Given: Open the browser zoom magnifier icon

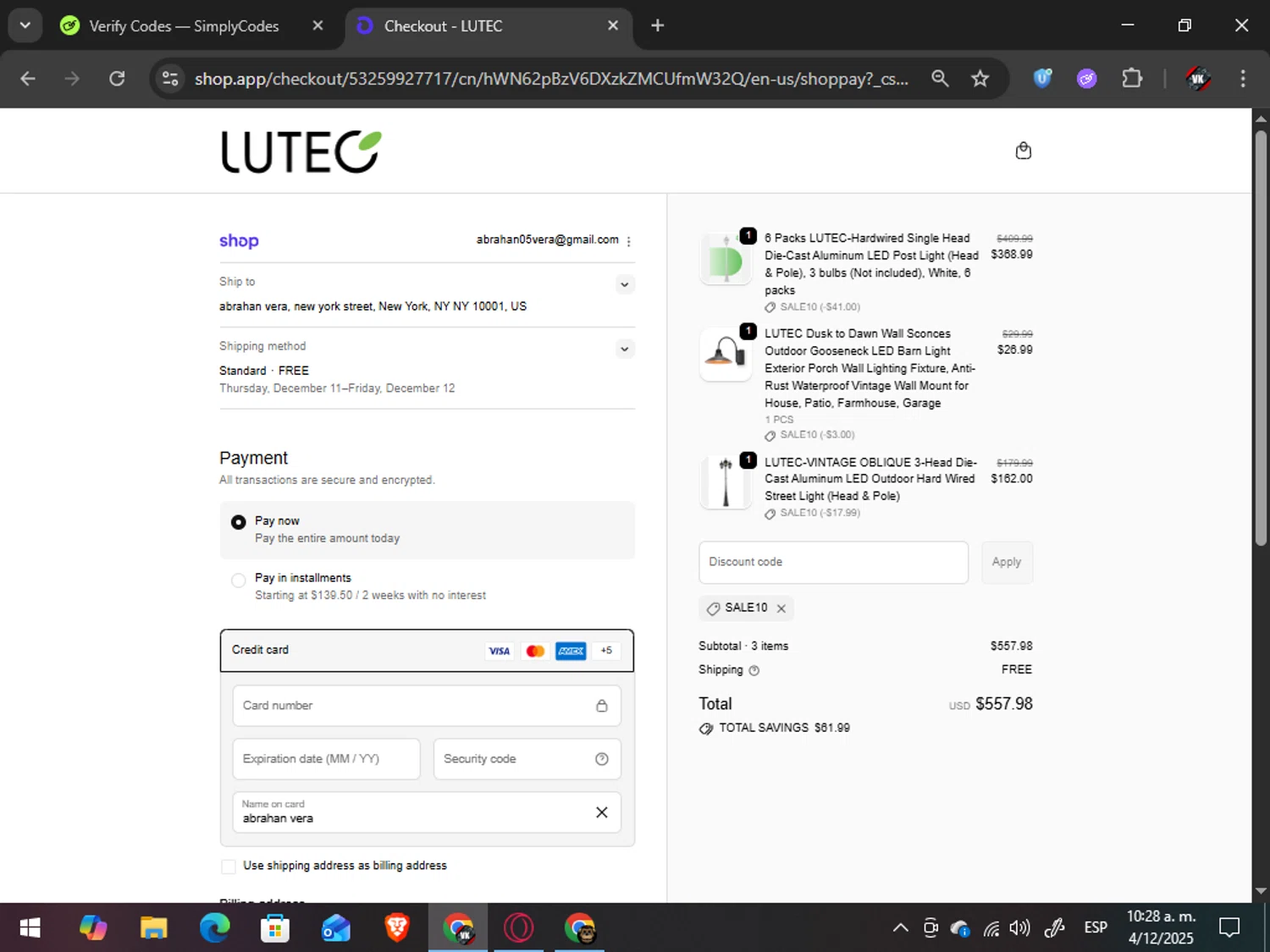Looking at the screenshot, I should coord(940,79).
